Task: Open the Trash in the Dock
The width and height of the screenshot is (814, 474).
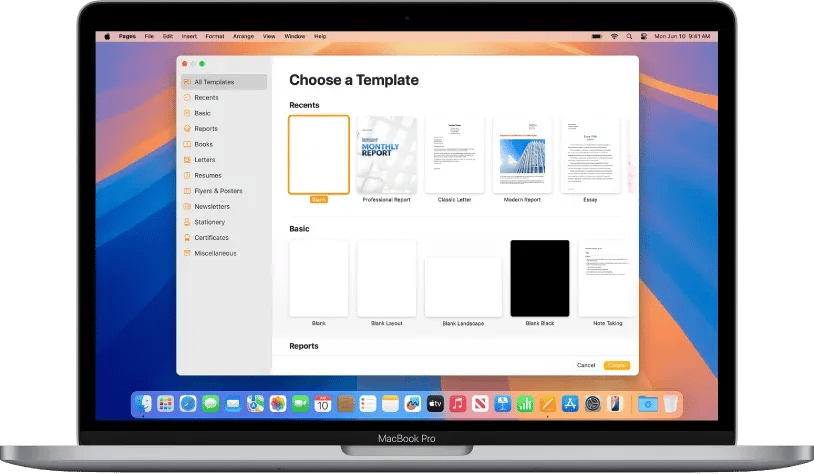Action: 670,403
